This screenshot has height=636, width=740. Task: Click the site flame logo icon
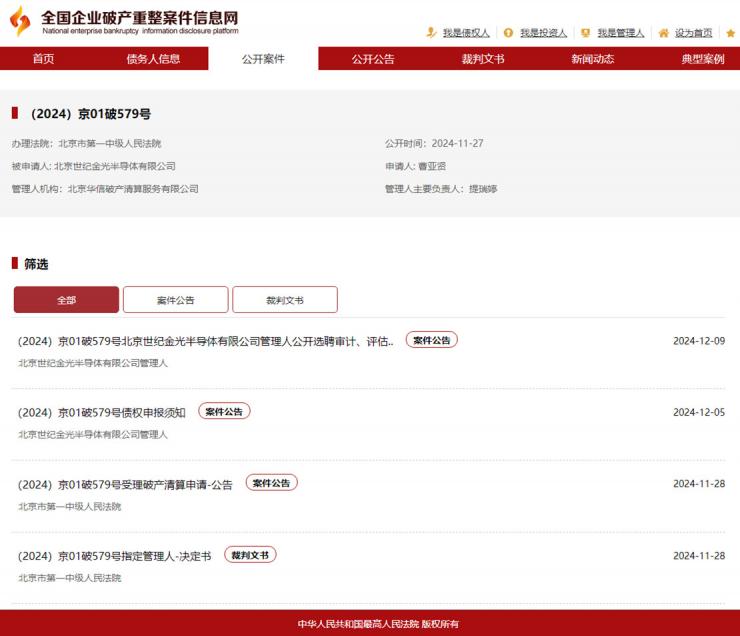pos(20,21)
